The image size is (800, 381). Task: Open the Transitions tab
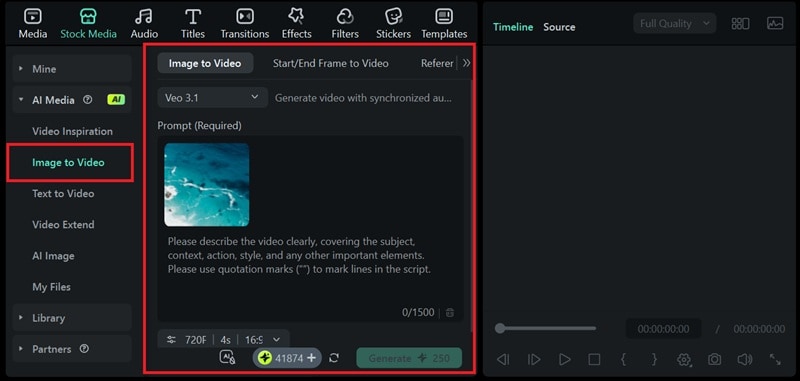pos(244,23)
